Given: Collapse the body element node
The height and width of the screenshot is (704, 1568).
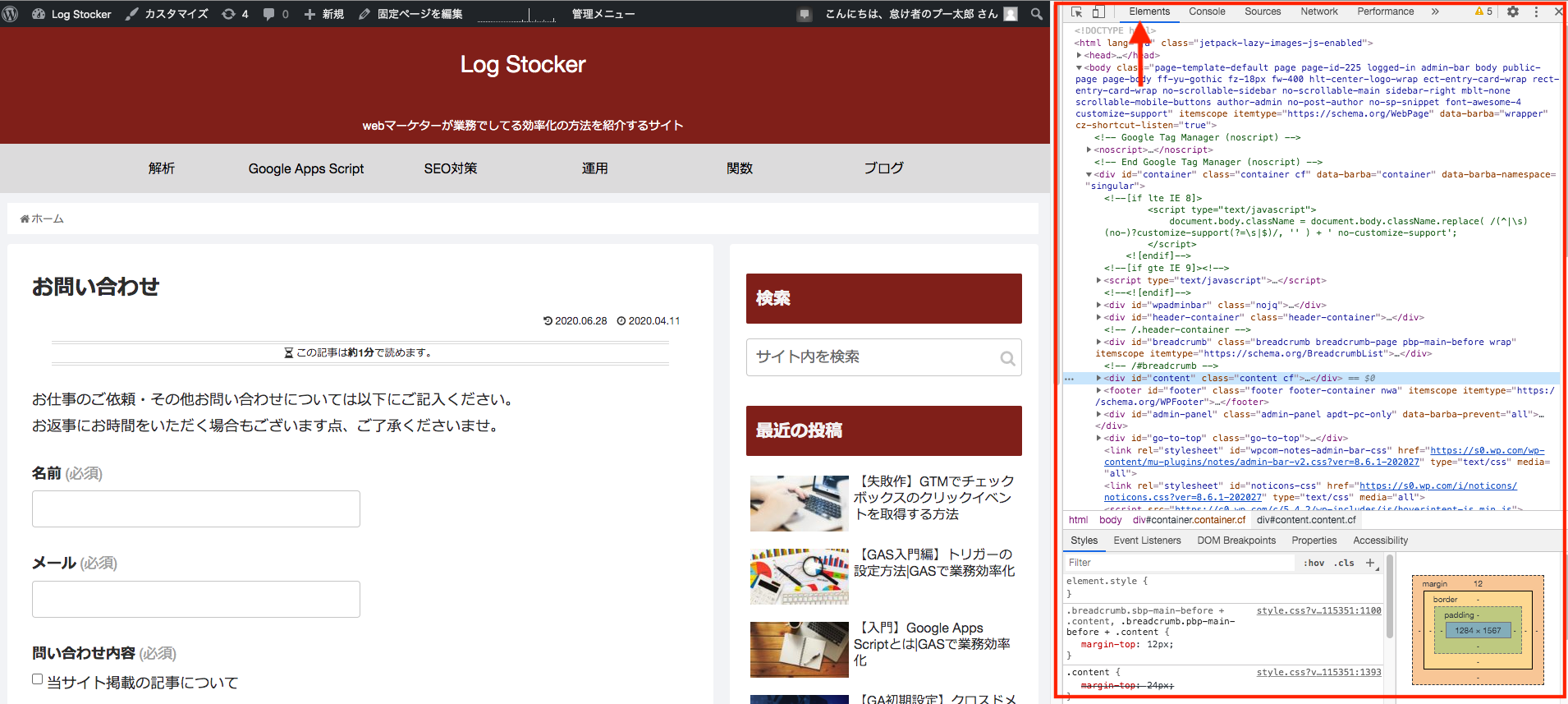Looking at the screenshot, I should point(1080,67).
